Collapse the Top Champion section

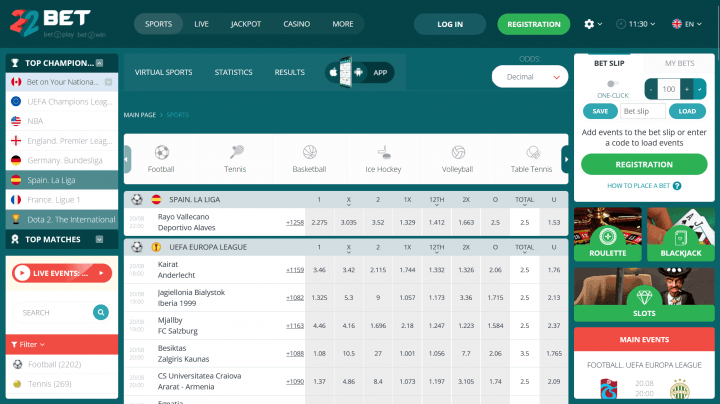tap(99, 63)
